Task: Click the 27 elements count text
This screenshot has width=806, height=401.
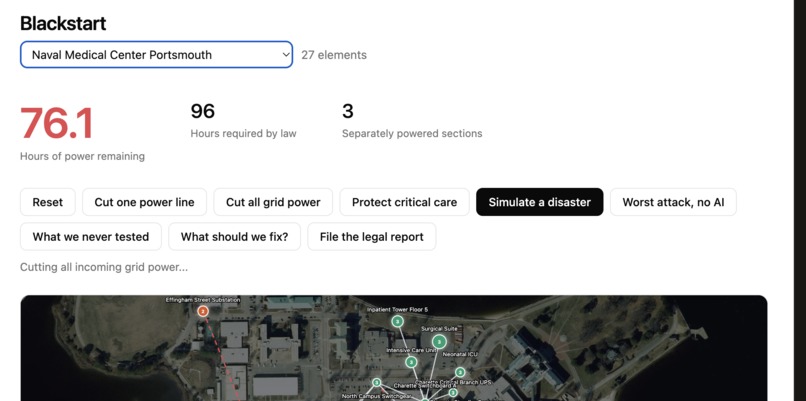Action: pos(334,55)
